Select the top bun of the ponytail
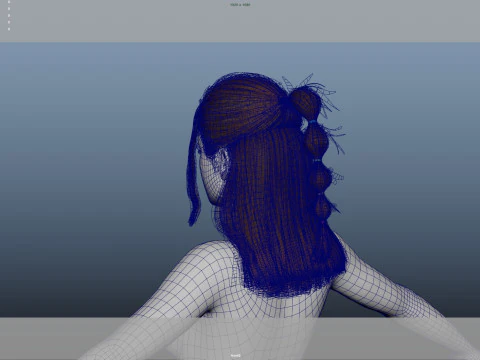This screenshot has height=360, width=480. pyautogui.click(x=305, y=102)
